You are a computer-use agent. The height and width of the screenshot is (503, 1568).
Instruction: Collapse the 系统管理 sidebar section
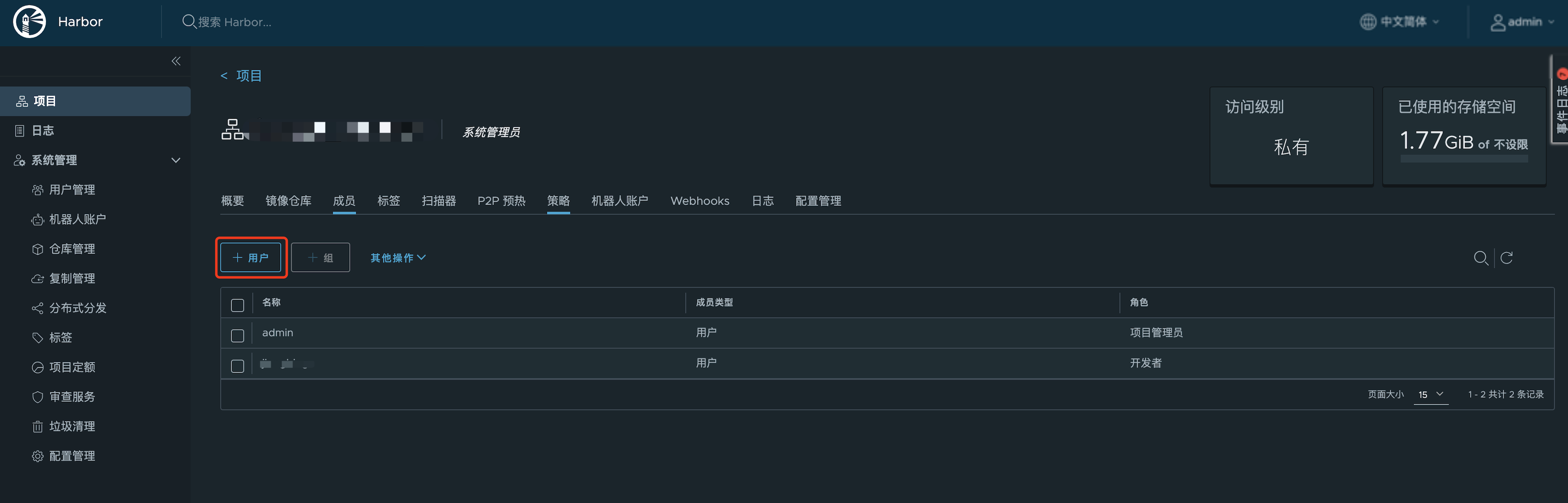point(176,160)
